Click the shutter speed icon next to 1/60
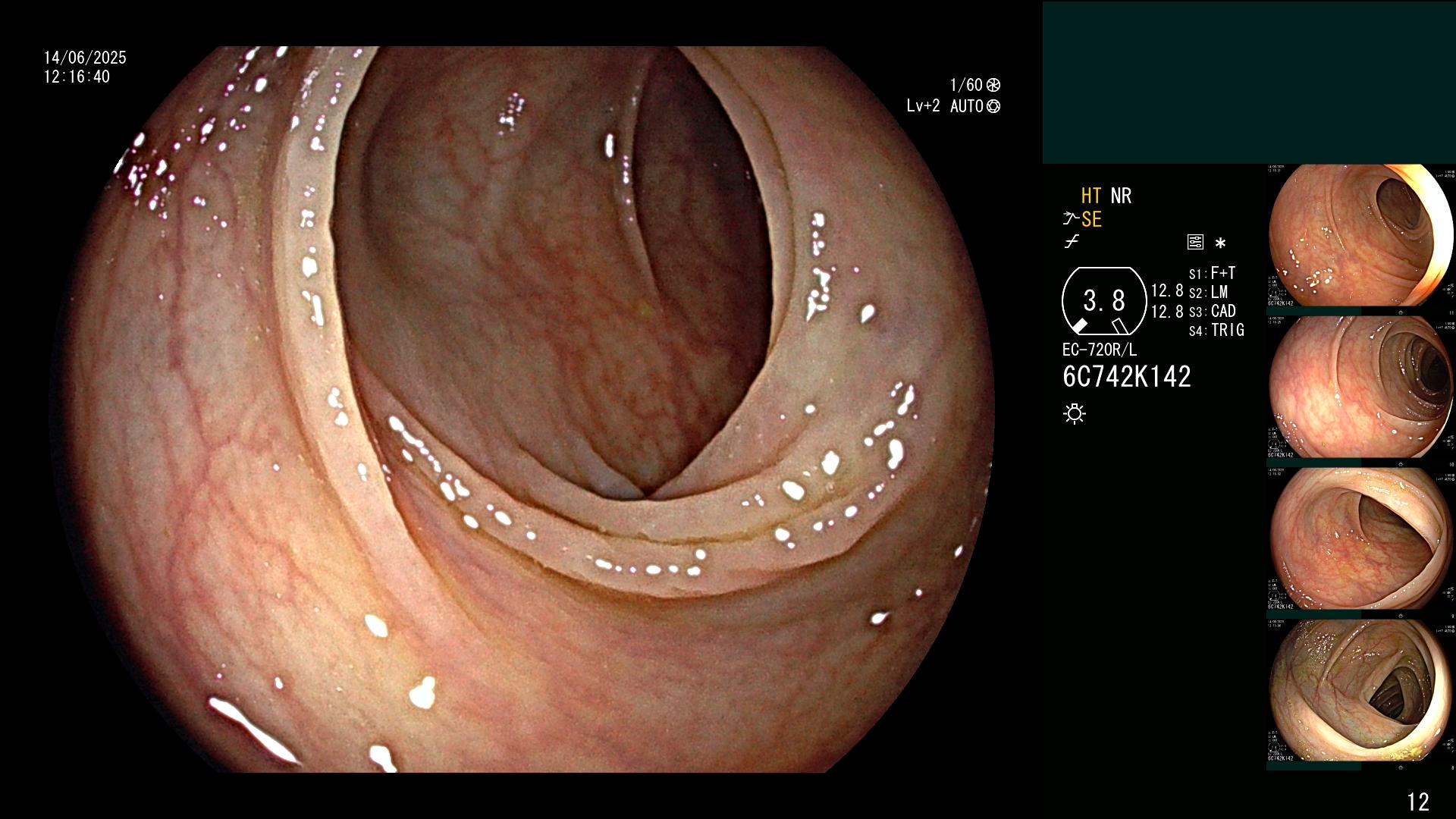Image resolution: width=1456 pixels, height=819 pixels. [993, 85]
